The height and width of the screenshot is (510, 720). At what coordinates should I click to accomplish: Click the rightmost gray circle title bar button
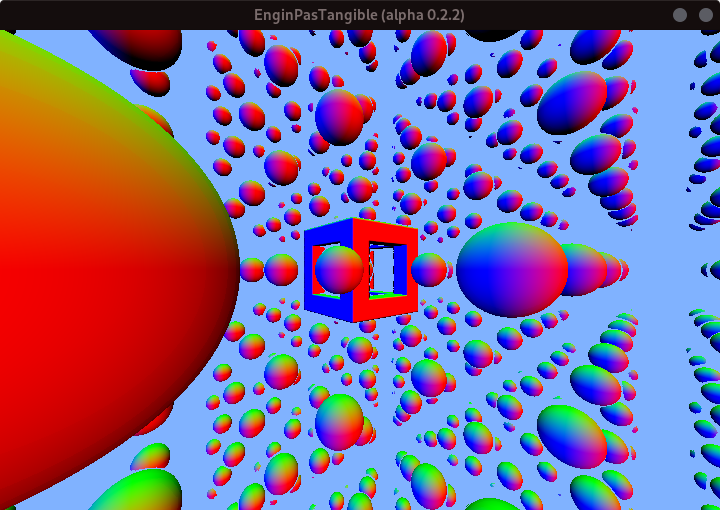(704, 15)
